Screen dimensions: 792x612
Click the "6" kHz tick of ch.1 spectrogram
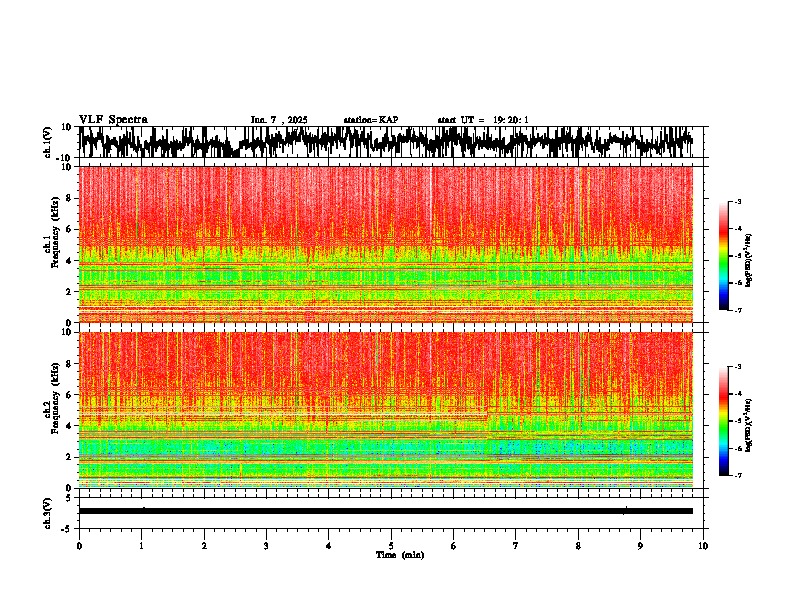[x=70, y=229]
